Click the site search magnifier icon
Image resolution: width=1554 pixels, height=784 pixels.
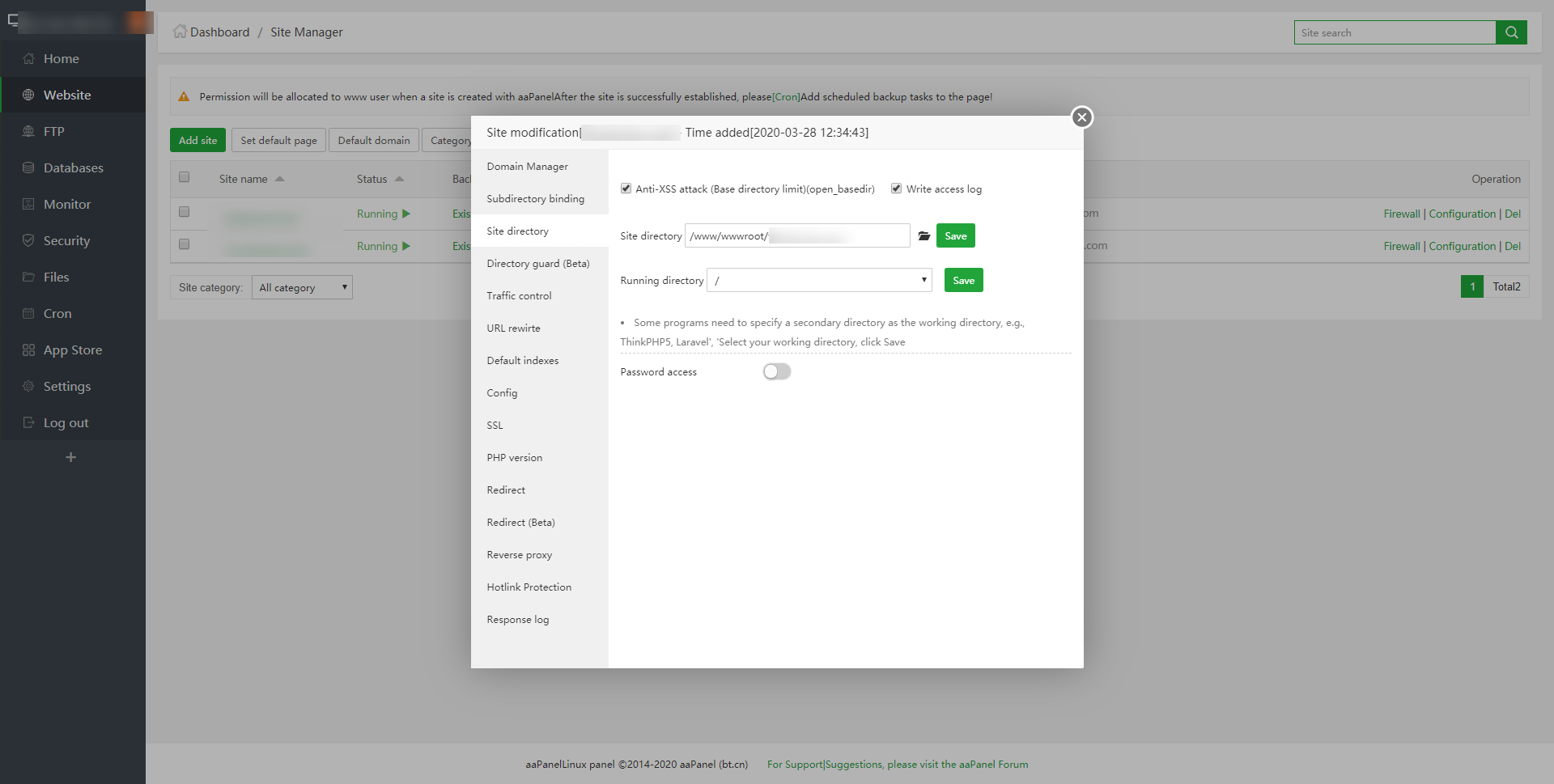click(1511, 32)
